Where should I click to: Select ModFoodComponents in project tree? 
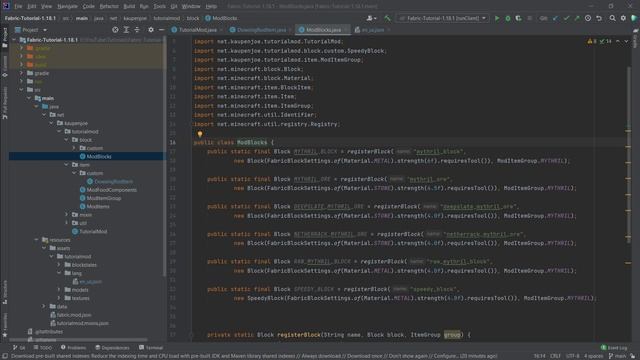111,190
